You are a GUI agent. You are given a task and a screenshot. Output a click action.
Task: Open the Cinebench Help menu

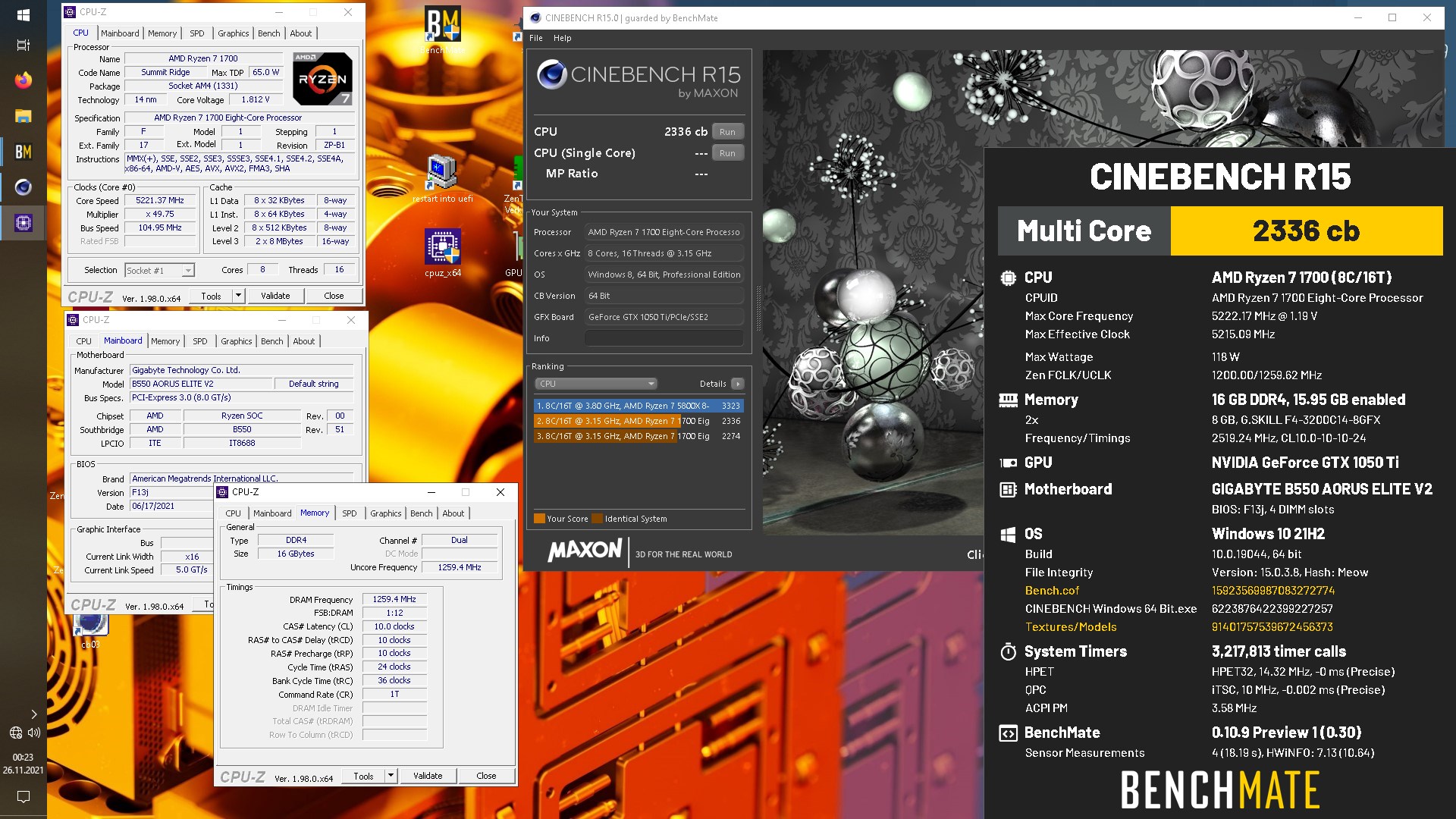(x=563, y=38)
